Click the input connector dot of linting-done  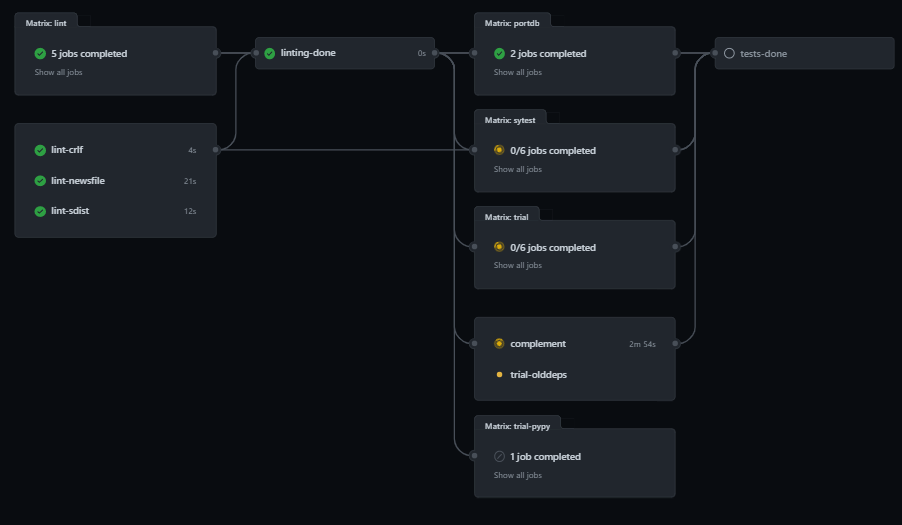[x=255, y=53]
